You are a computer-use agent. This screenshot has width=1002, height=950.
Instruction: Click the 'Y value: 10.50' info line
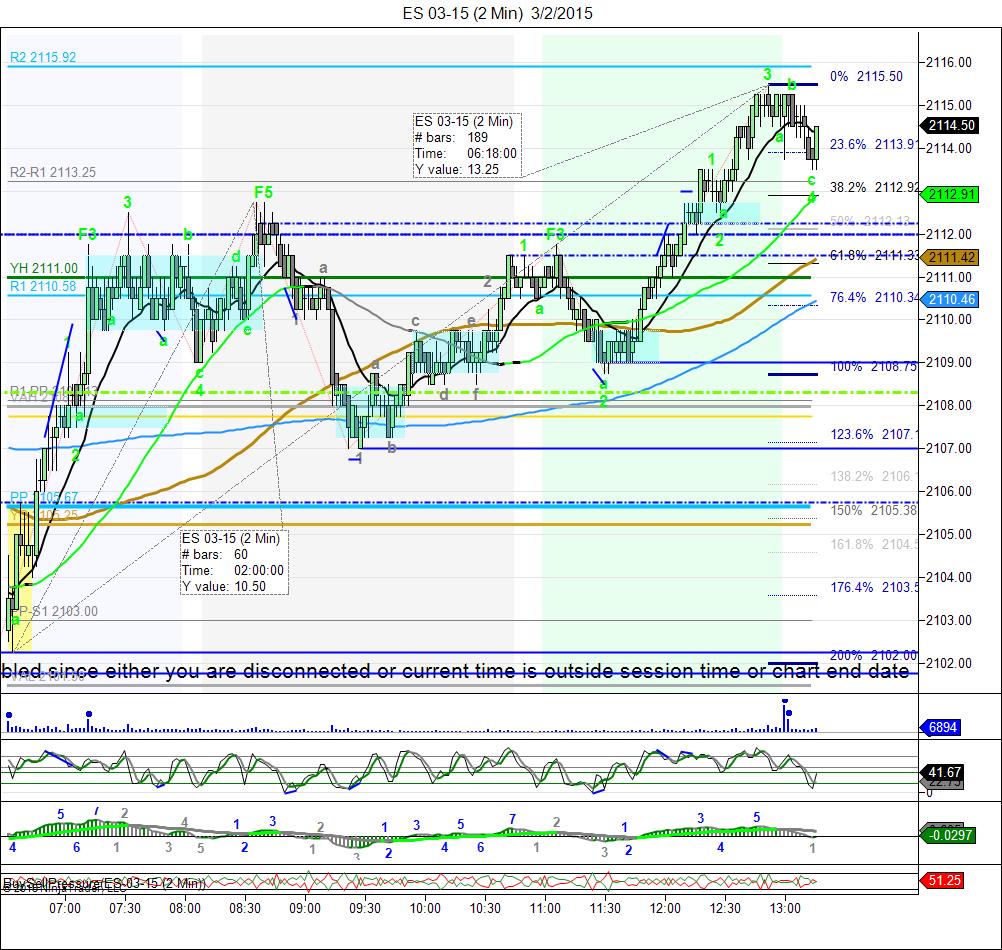coord(224,586)
